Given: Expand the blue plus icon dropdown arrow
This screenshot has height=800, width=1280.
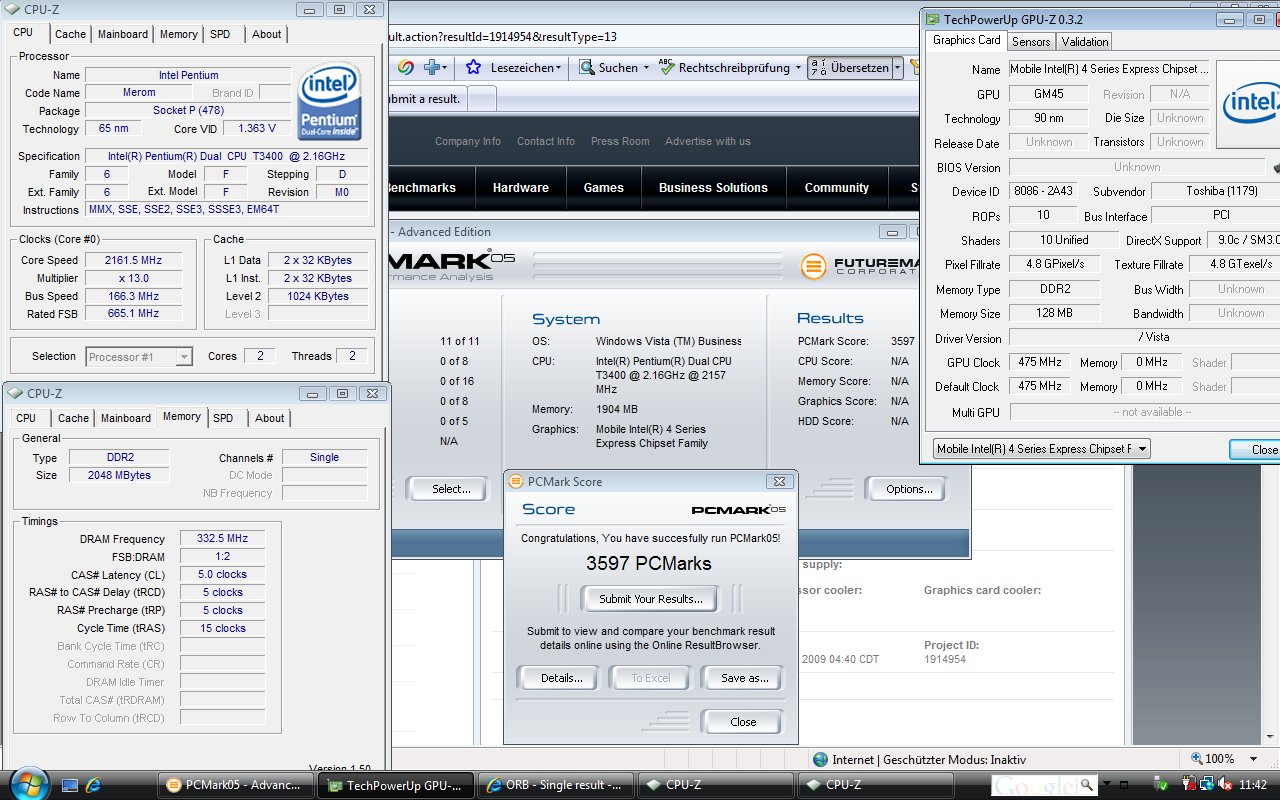Looking at the screenshot, I should 446,68.
